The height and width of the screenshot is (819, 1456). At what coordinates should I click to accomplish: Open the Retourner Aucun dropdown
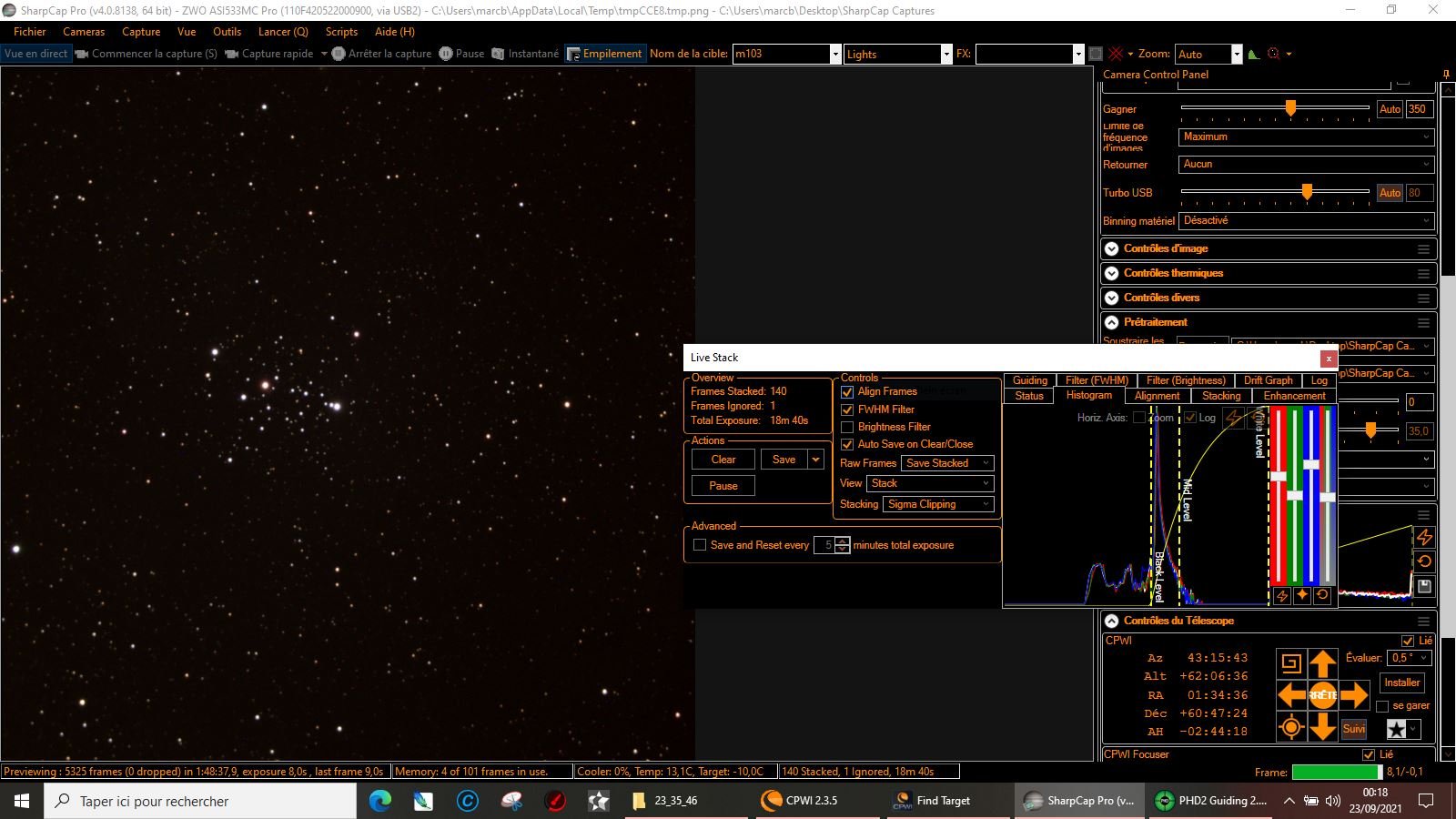click(x=1307, y=164)
